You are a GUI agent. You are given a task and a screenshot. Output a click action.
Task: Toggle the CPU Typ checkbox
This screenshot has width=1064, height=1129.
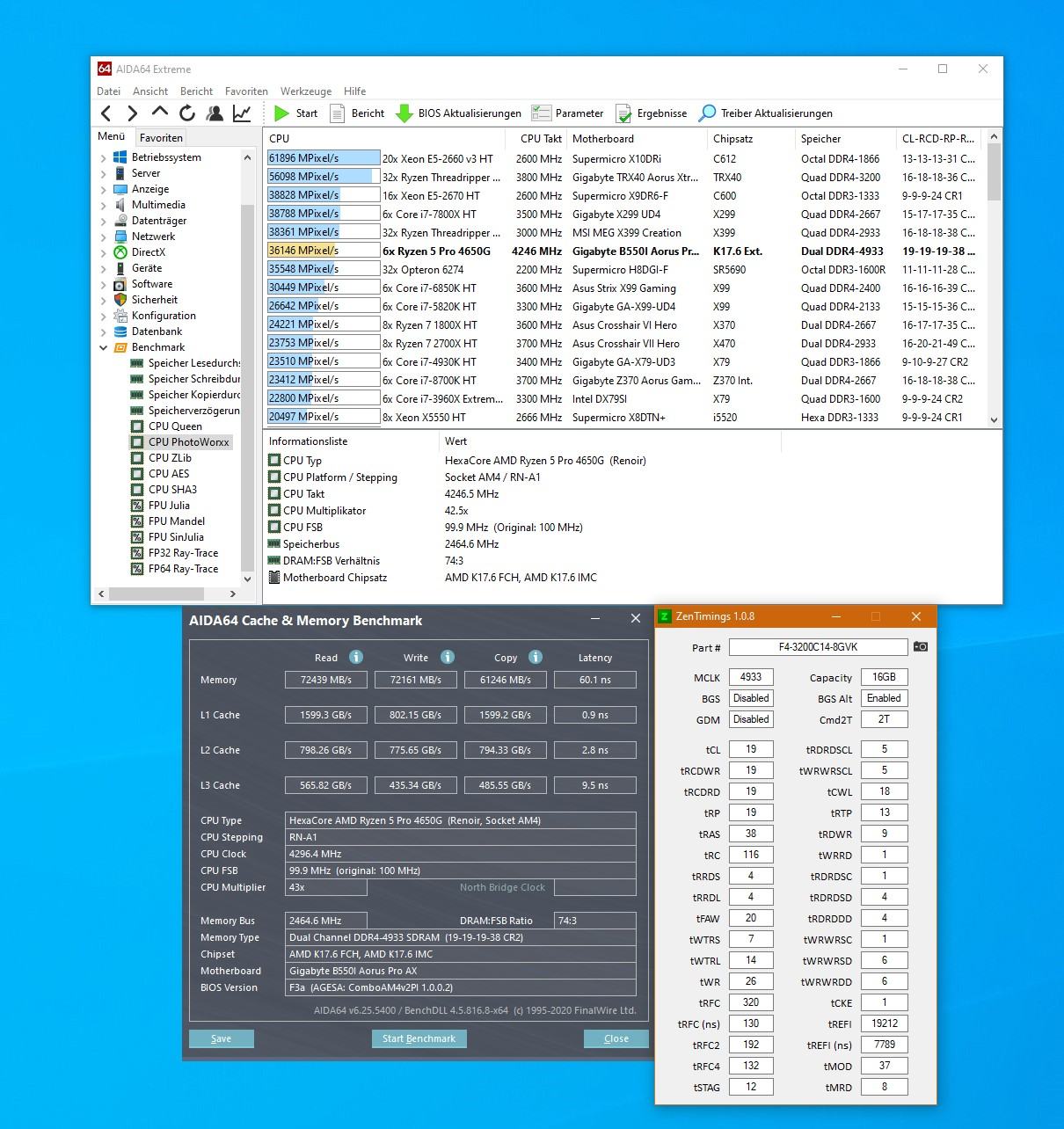[x=274, y=461]
